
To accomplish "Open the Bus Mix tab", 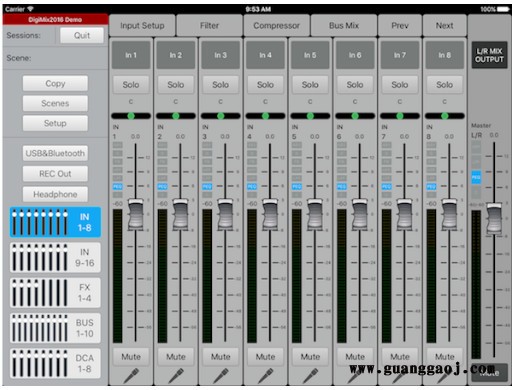I will coord(344,26).
